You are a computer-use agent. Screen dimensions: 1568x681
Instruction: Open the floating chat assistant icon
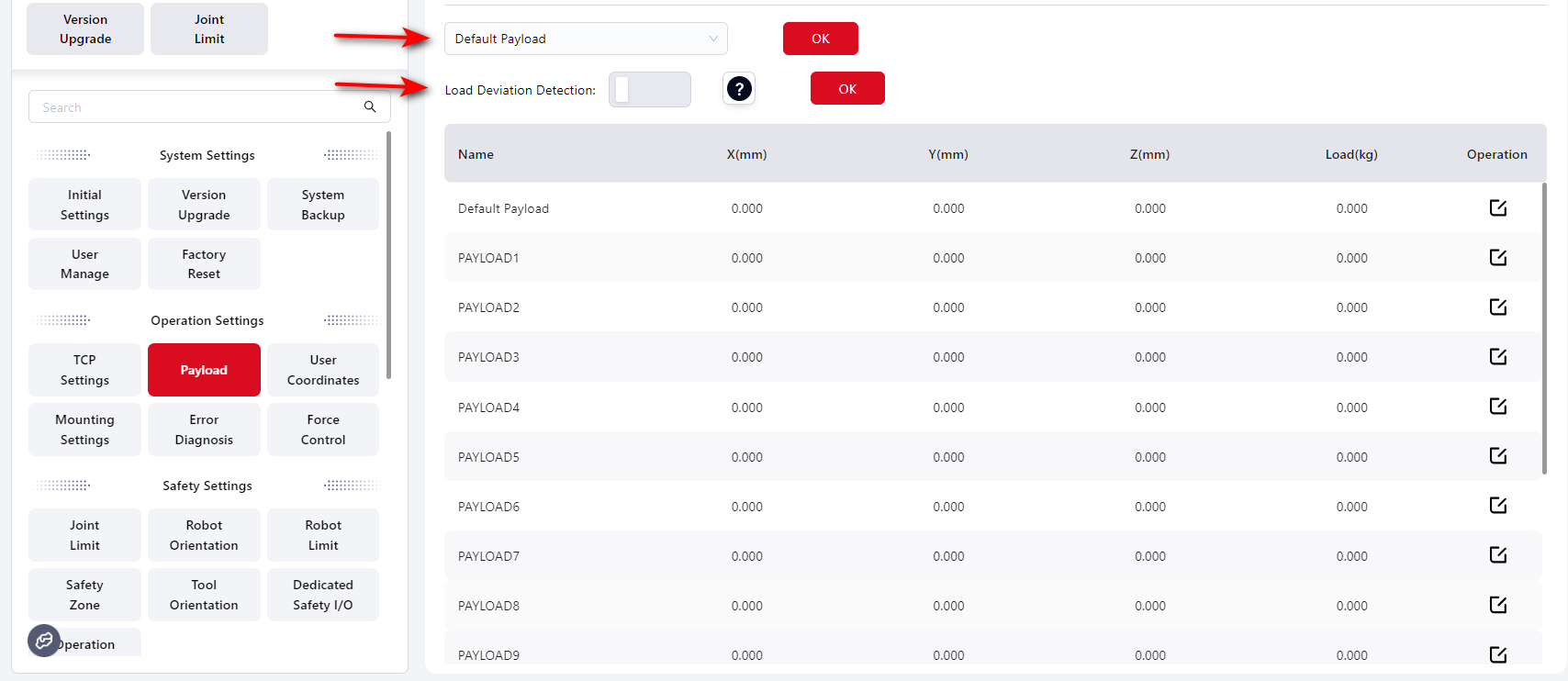tap(44, 641)
